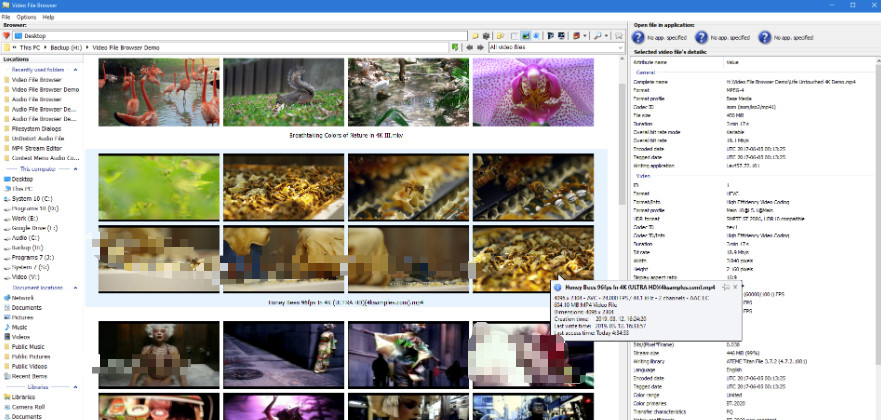Select the Color primaries BT.2020 row

(x=752, y=403)
